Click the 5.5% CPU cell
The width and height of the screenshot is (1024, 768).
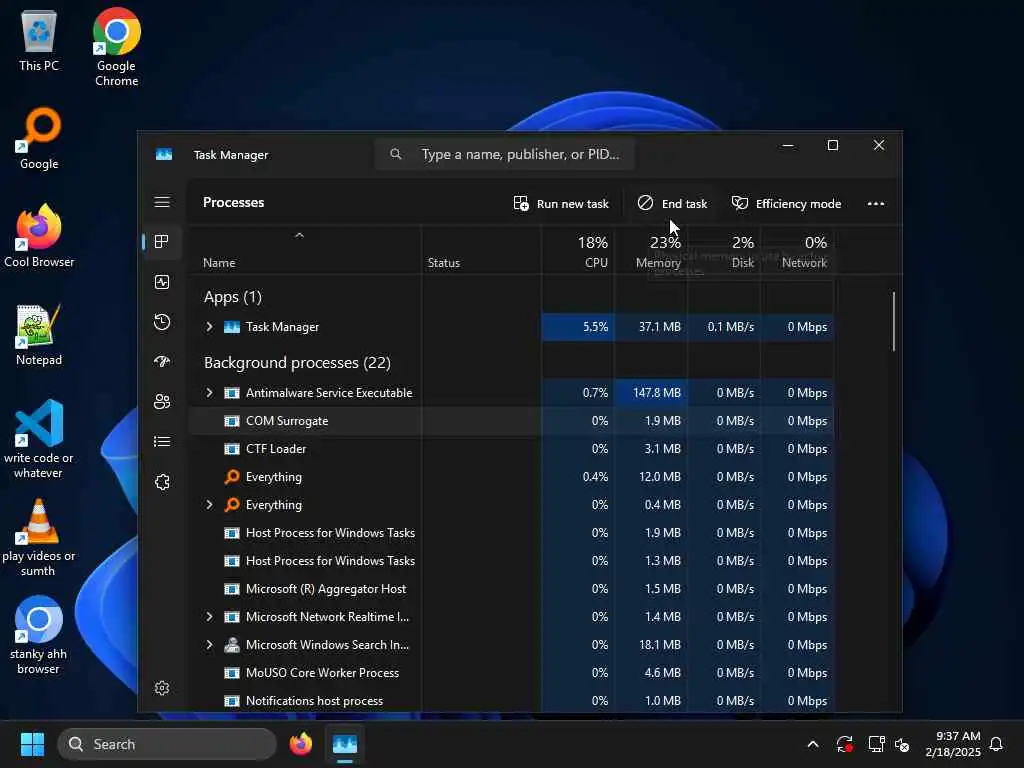[x=578, y=327]
